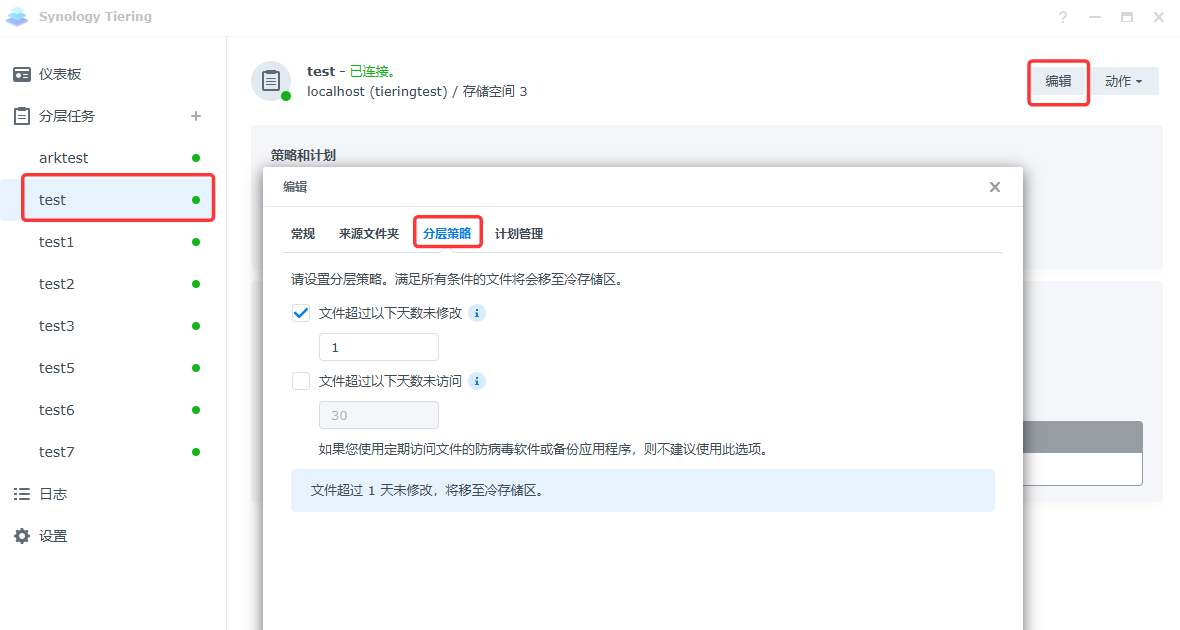1180x630 pixels.
Task: Uncheck 文件超过以下天数未修改 checkbox
Action: coord(301,313)
